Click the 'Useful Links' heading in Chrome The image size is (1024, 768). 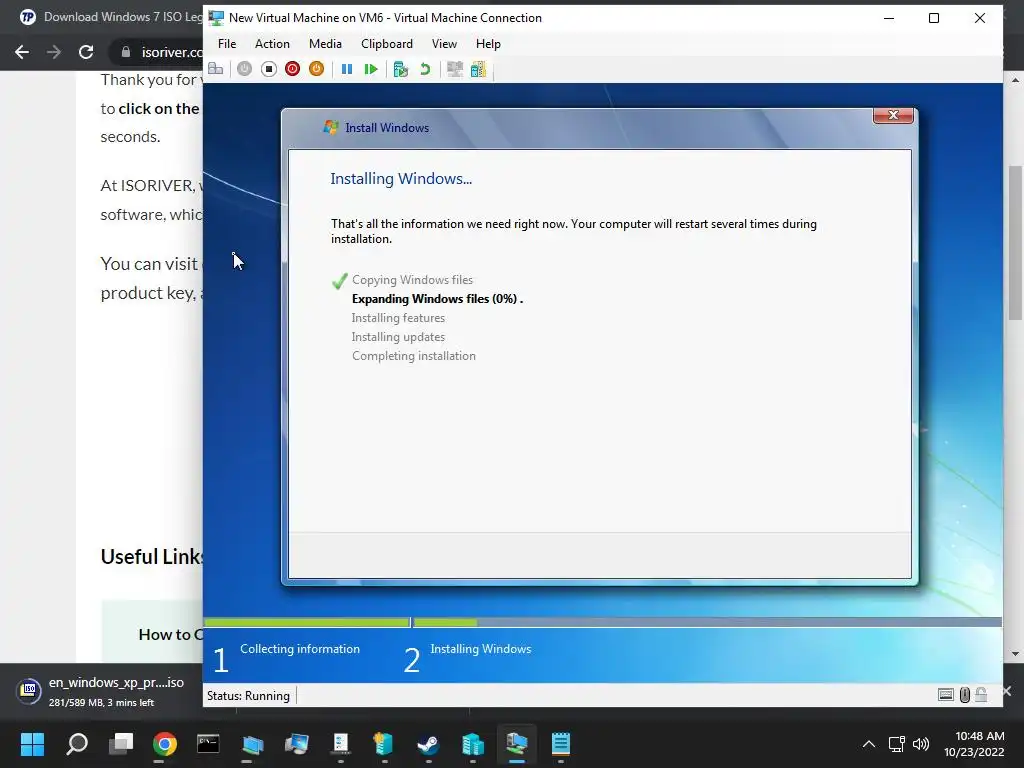coord(152,556)
